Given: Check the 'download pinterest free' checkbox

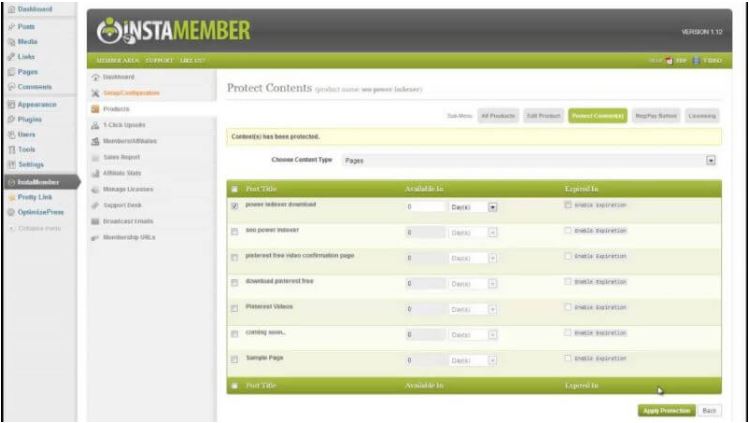Looking at the screenshot, I should (235, 283).
